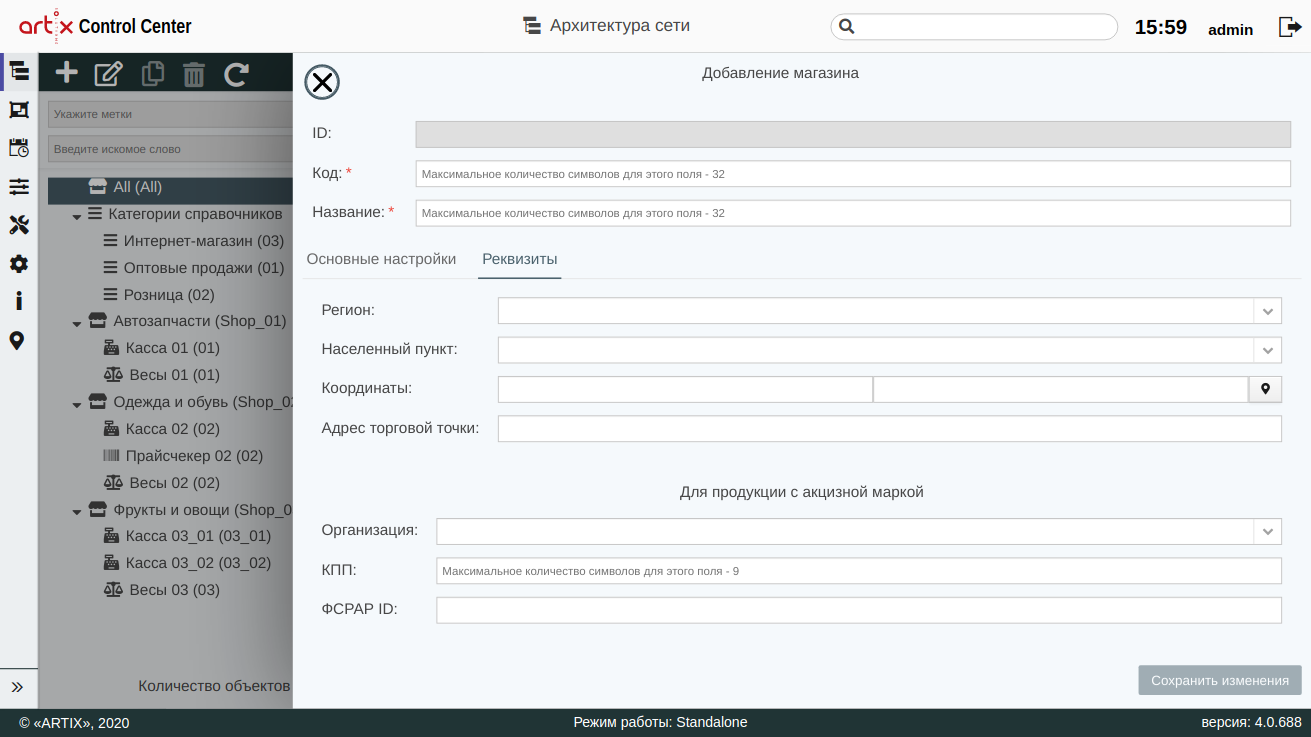Click list icon of Интернет-магазин (03)
Screen dimensions: 1311x737
110,241
